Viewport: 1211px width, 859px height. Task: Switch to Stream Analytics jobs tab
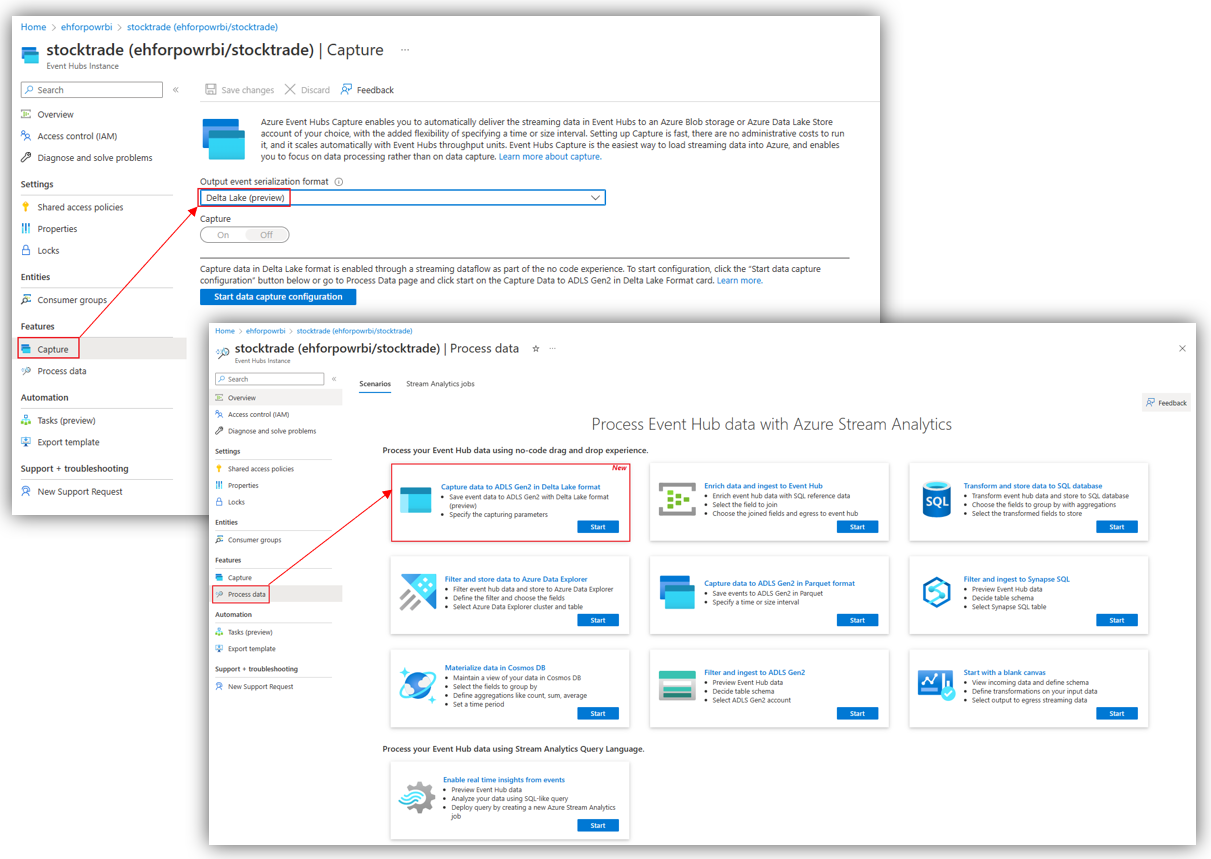[440, 384]
